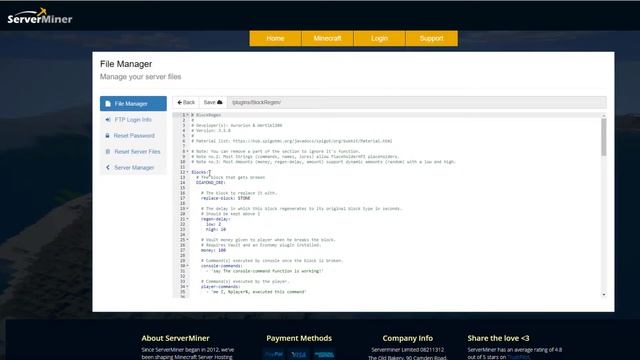
Task: Place cursor on the DIAMOND_ORE line
Action: click(211, 182)
